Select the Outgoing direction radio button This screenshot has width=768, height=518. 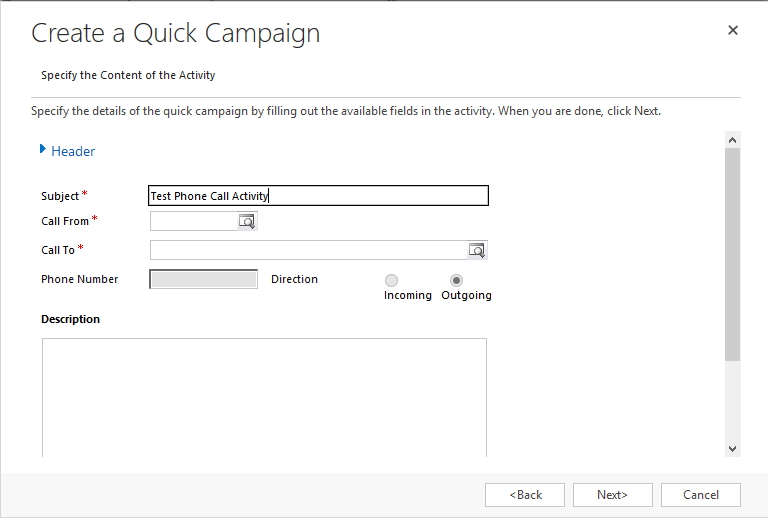456,281
